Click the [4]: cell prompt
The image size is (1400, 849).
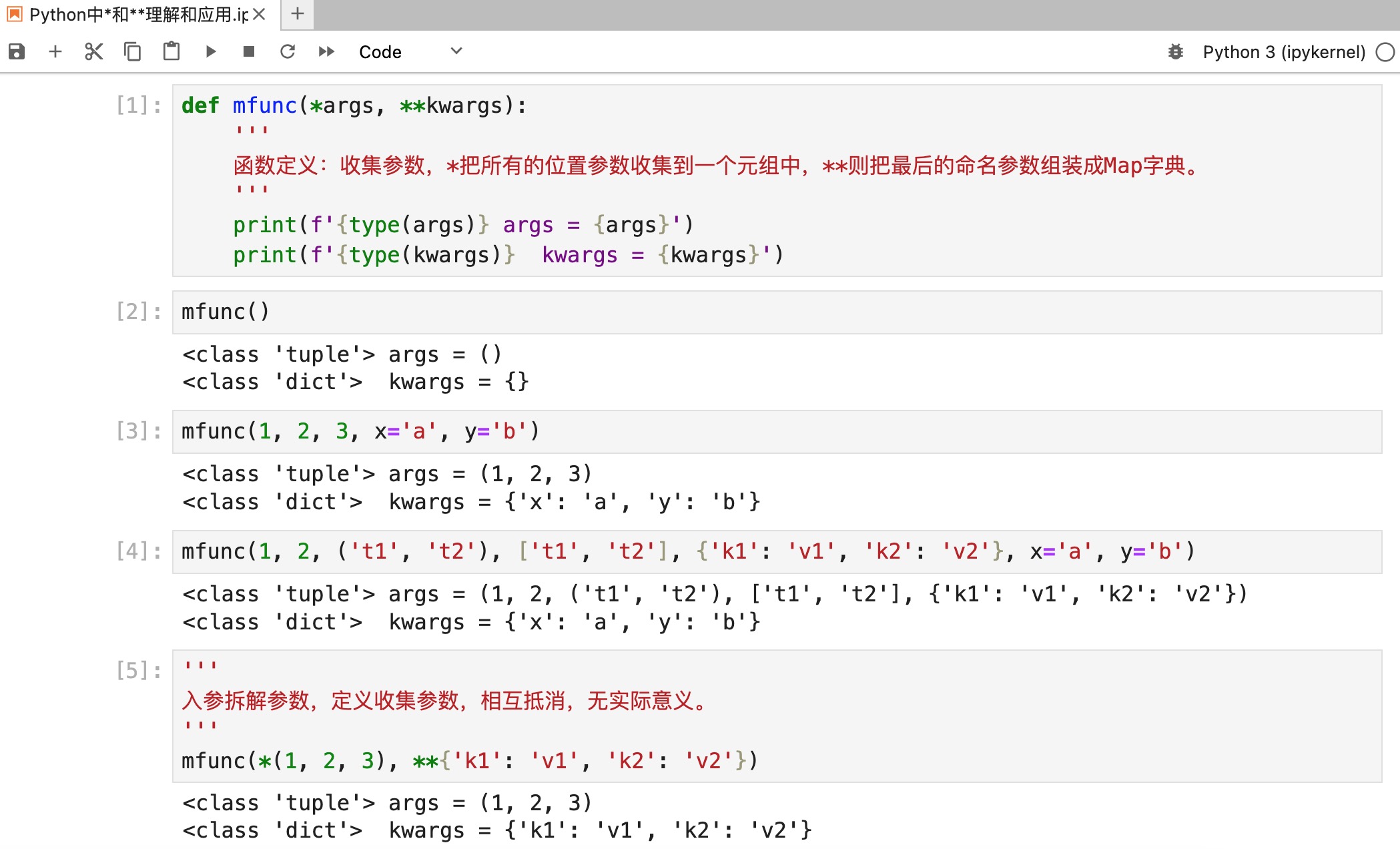139,551
